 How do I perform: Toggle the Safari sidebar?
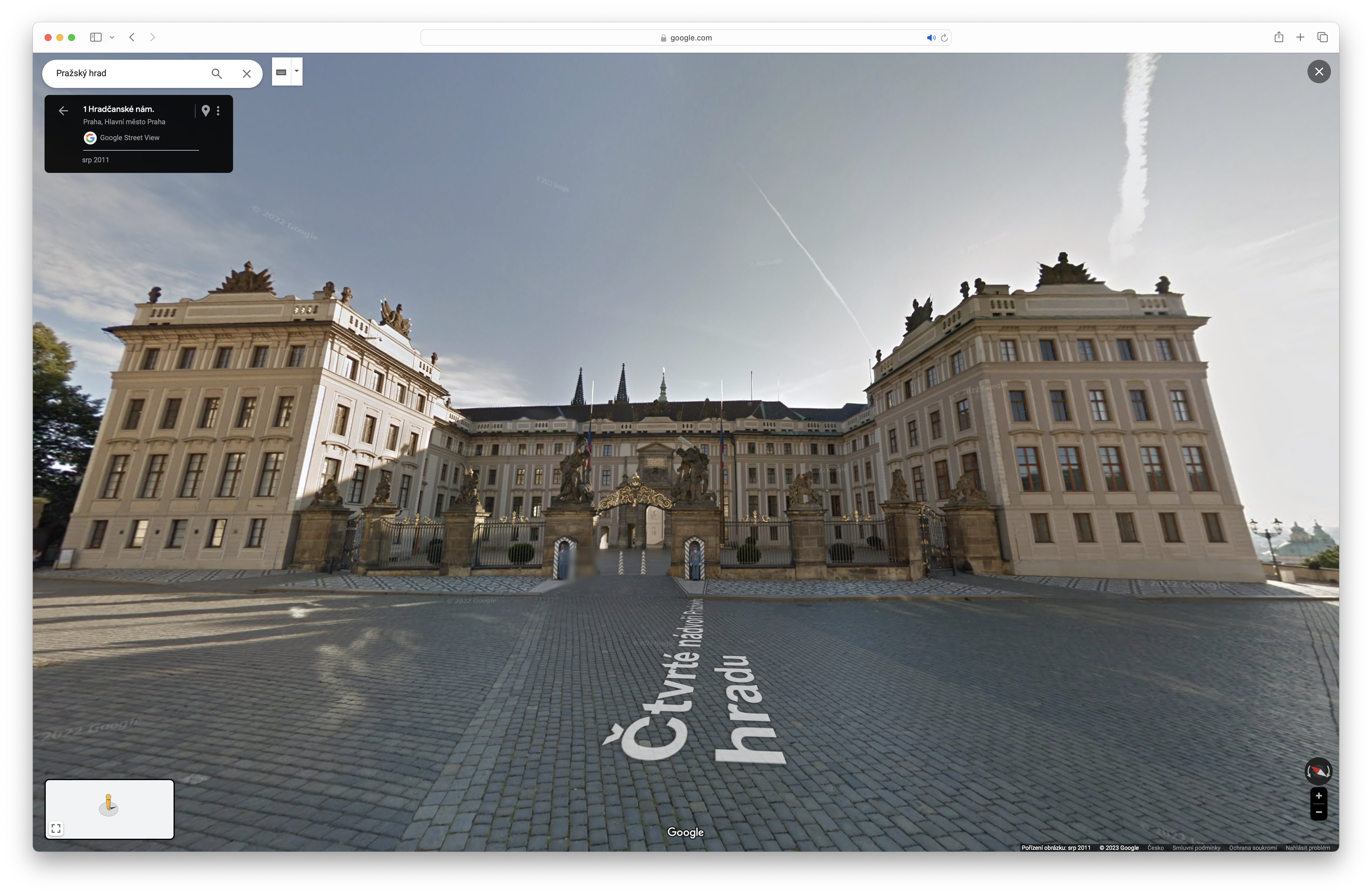point(96,37)
